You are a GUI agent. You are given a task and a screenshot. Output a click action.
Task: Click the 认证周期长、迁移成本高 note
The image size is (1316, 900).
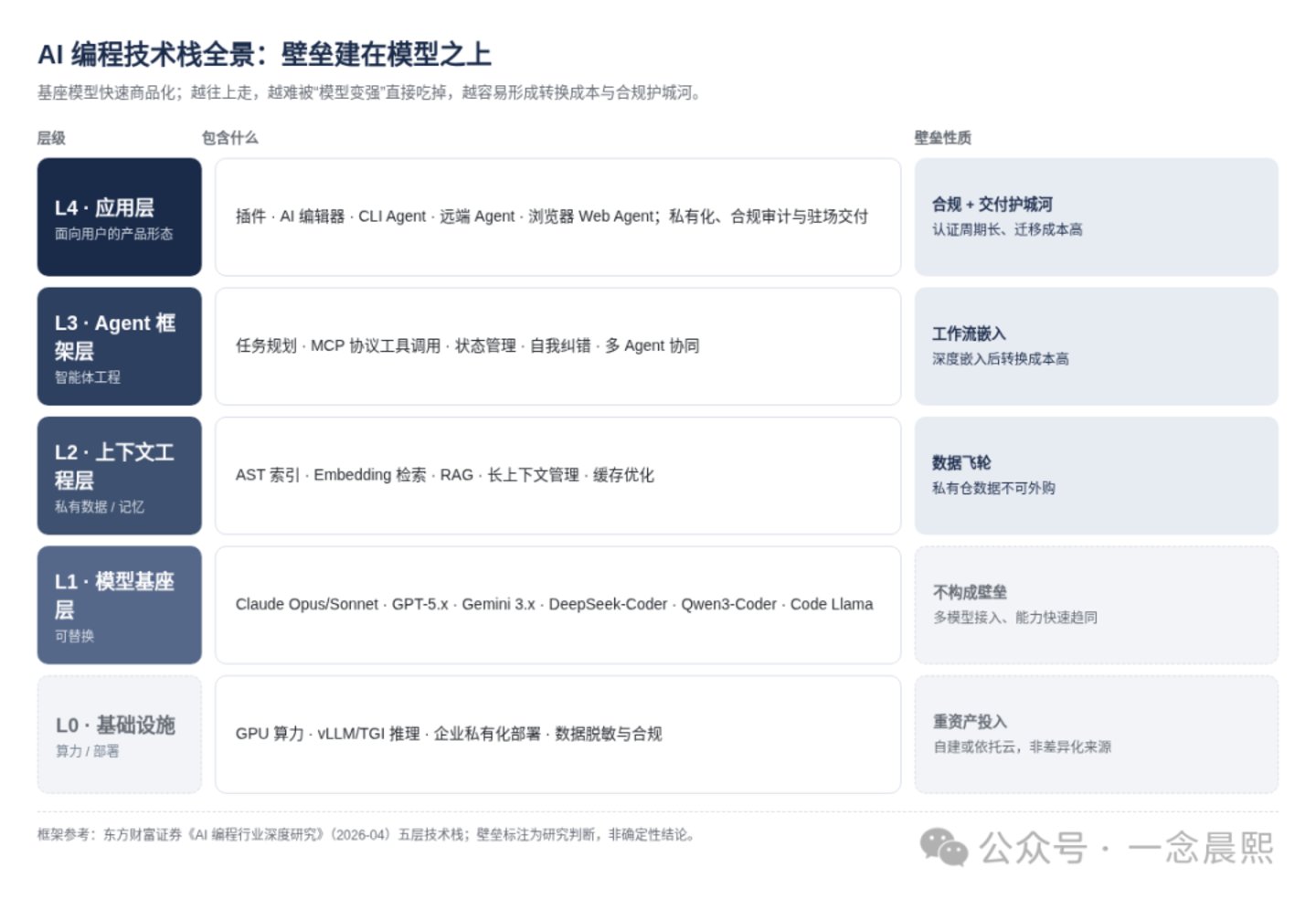pyautogui.click(x=1007, y=229)
